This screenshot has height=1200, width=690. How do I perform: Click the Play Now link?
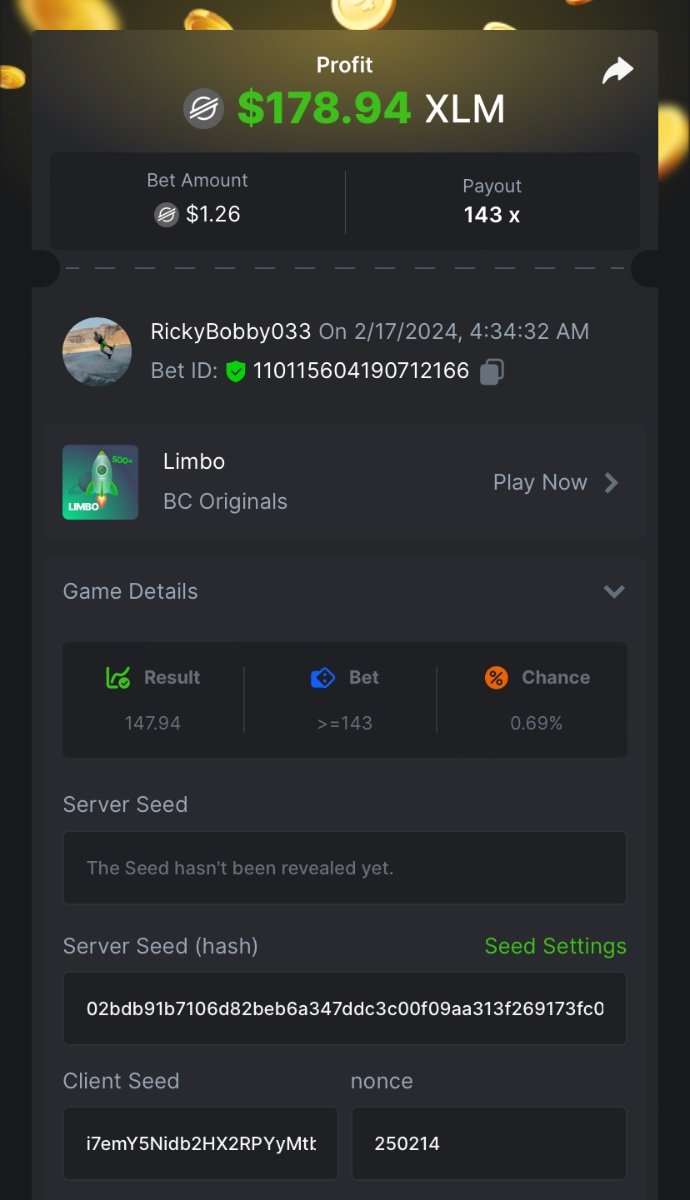click(x=540, y=483)
